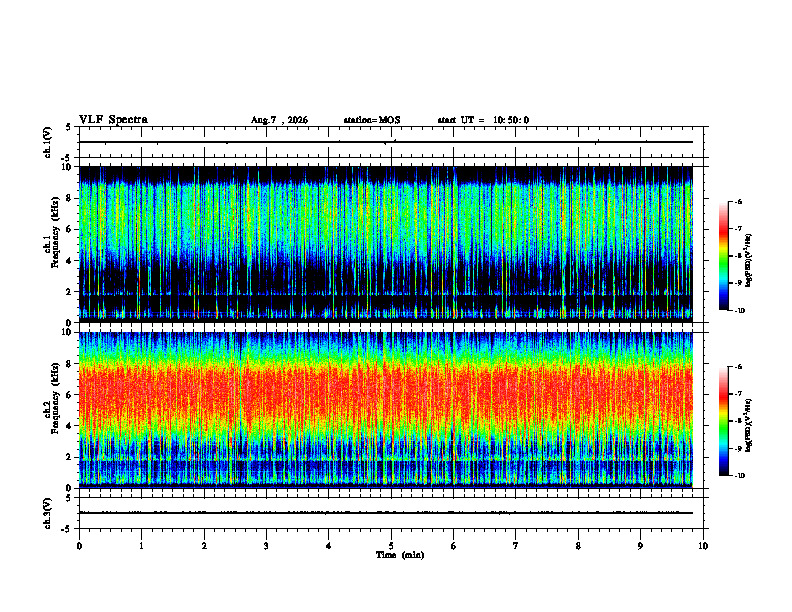
Task: Click the date text "Aug.7 , 2026"
Action: click(x=279, y=120)
